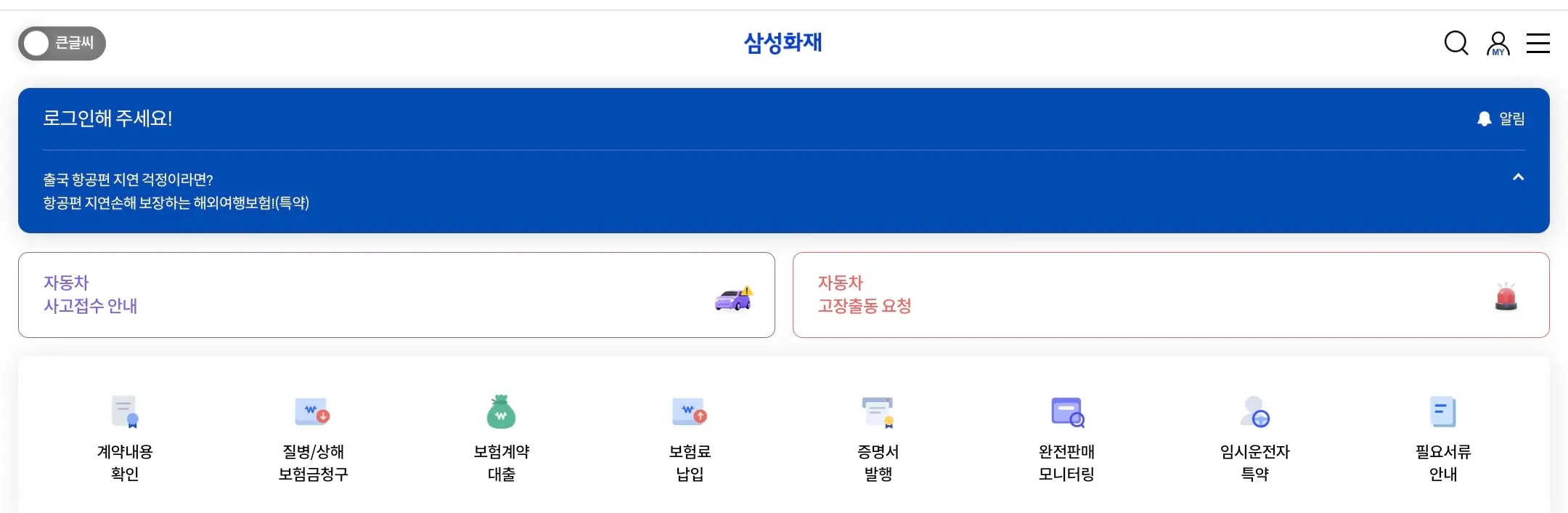Open 증명서 발행 certificate icon
Viewport: 1568px width, 513px height.
pos(878,412)
